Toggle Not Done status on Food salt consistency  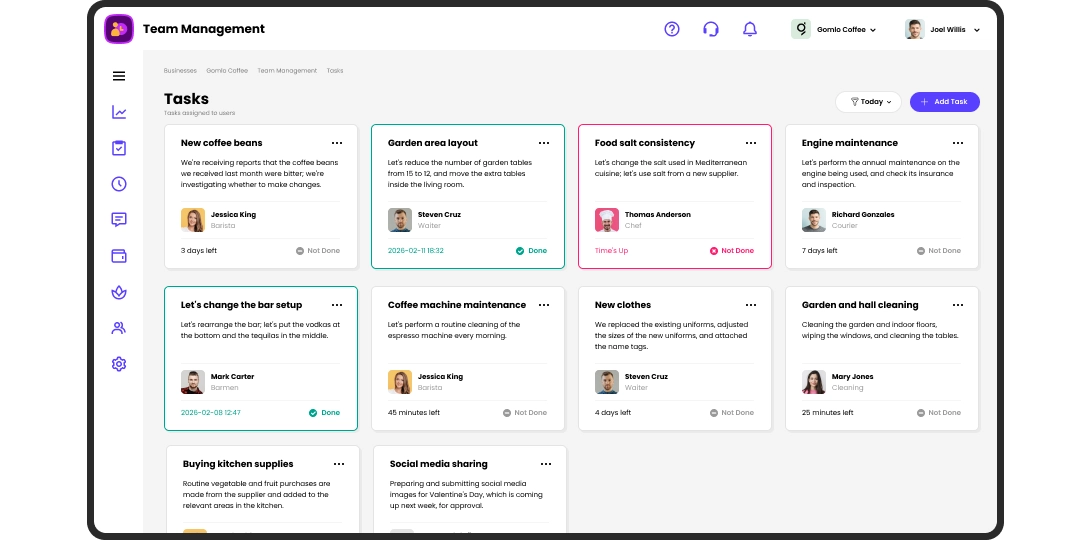[x=731, y=251]
